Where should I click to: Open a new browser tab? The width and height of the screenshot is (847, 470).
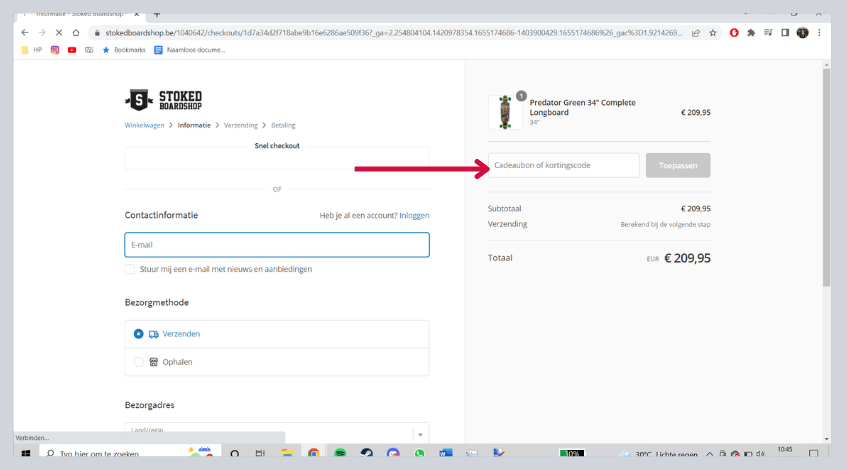coord(157,12)
